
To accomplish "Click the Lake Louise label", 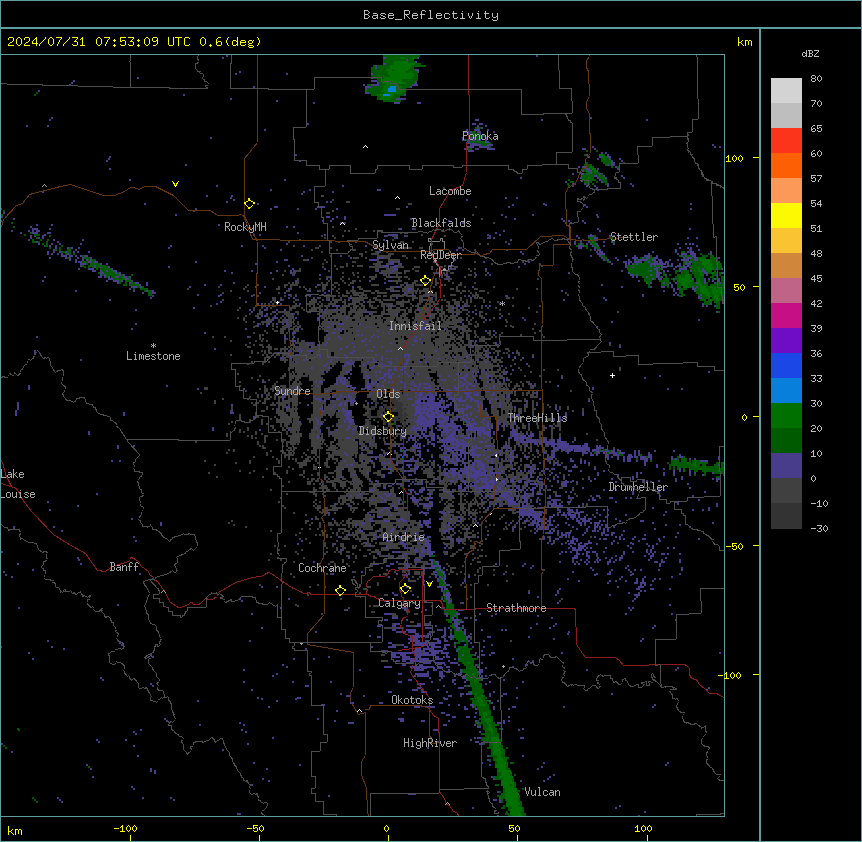I will (x=16, y=484).
